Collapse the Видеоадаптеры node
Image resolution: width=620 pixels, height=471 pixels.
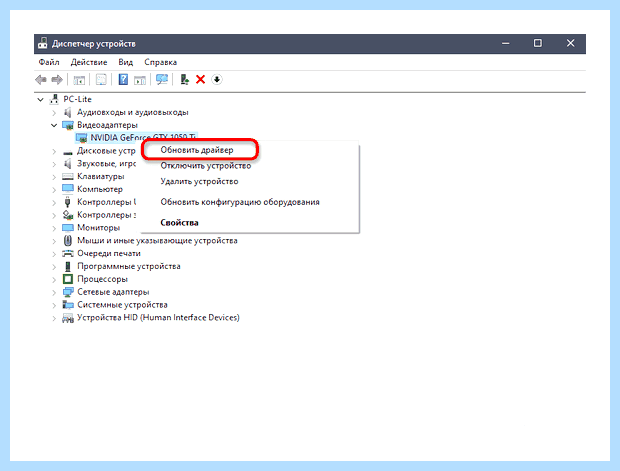click(x=54, y=125)
